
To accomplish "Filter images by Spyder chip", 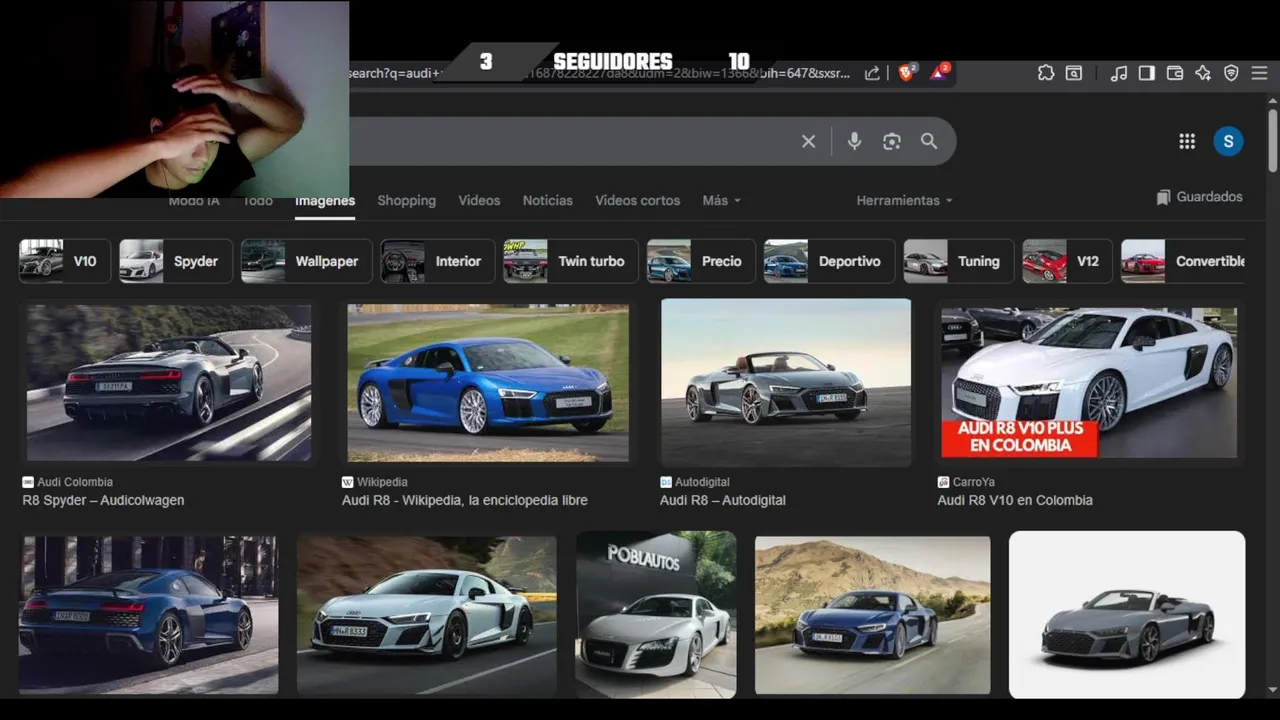I will pos(176,261).
